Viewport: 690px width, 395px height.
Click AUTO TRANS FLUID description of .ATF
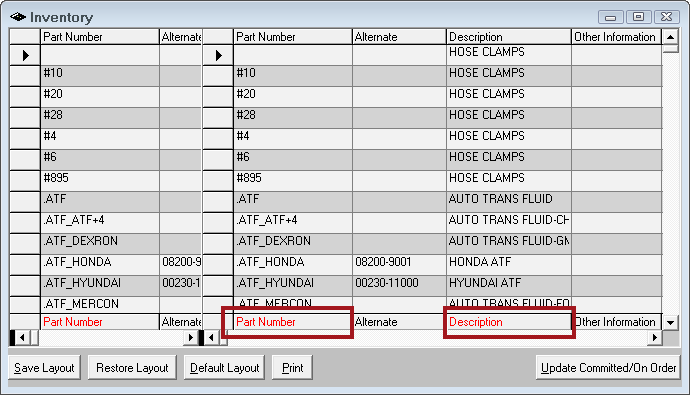pos(509,202)
